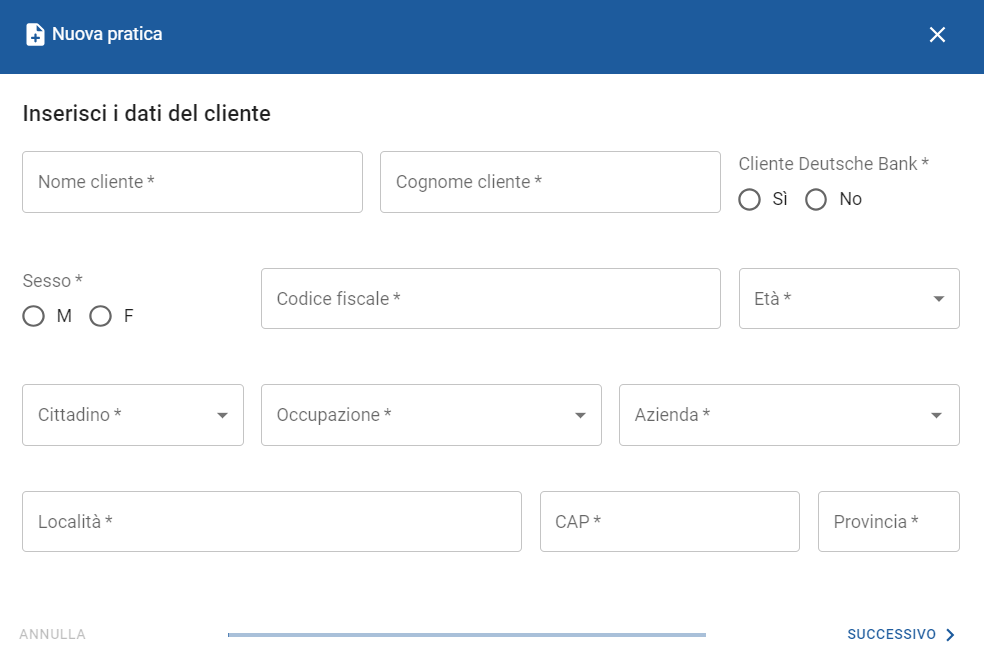Open the Occupazione dropdown list
The image size is (984, 665).
click(430, 415)
